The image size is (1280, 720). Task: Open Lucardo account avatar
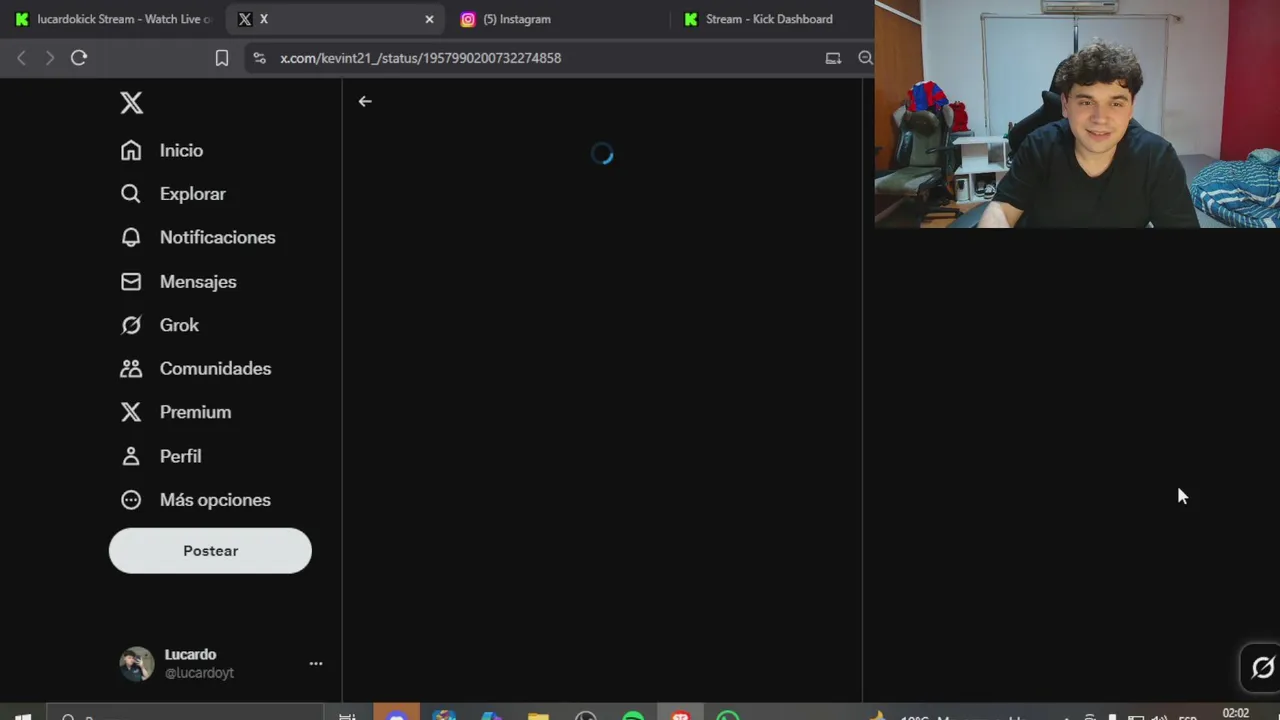(137, 663)
